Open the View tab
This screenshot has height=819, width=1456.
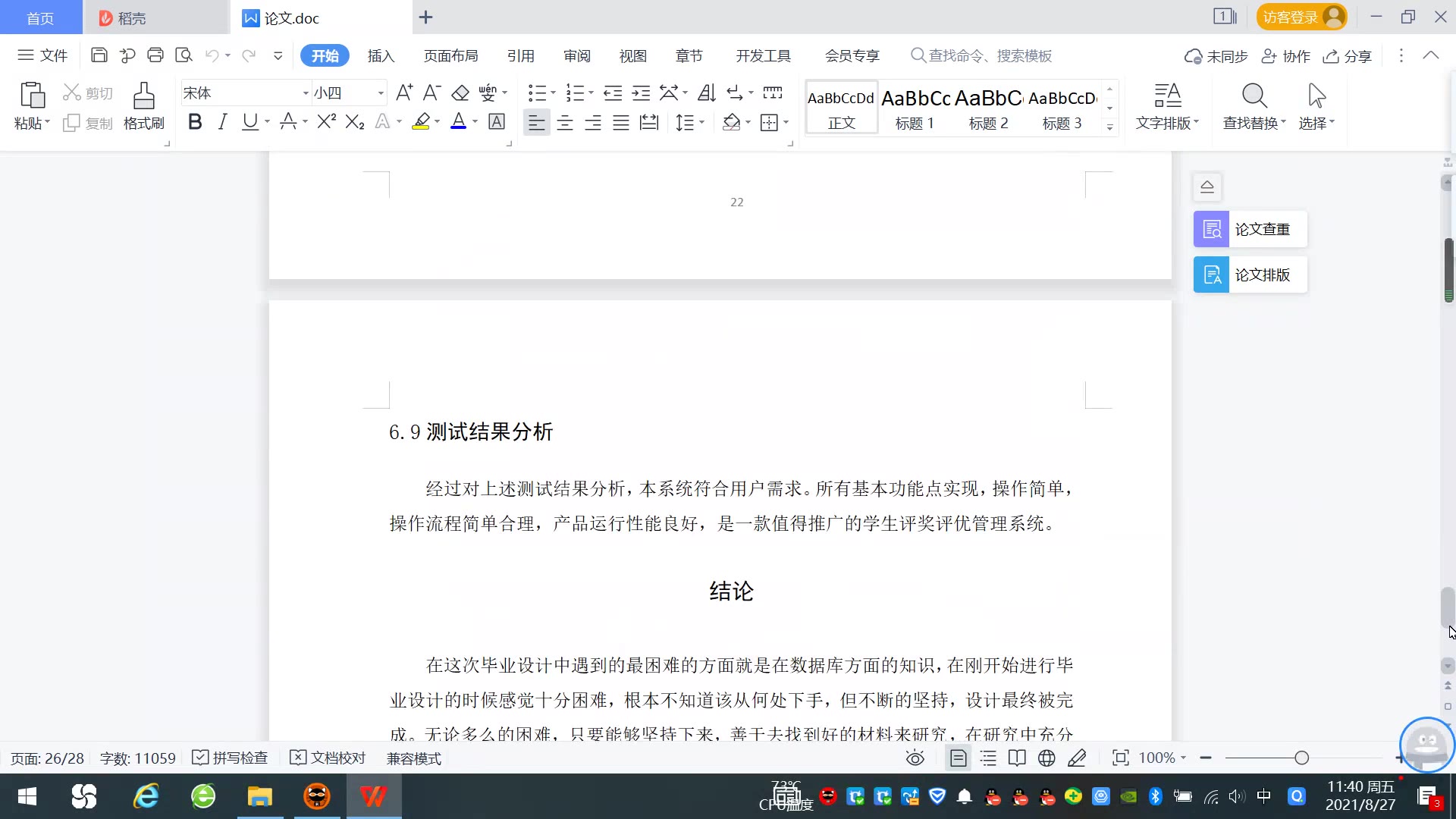(x=632, y=55)
